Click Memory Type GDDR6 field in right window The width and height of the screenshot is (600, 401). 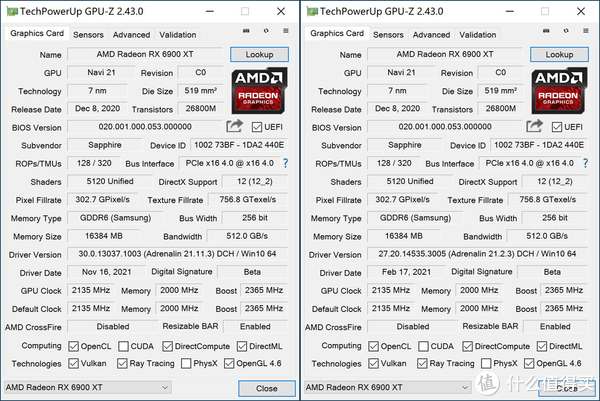click(415, 218)
